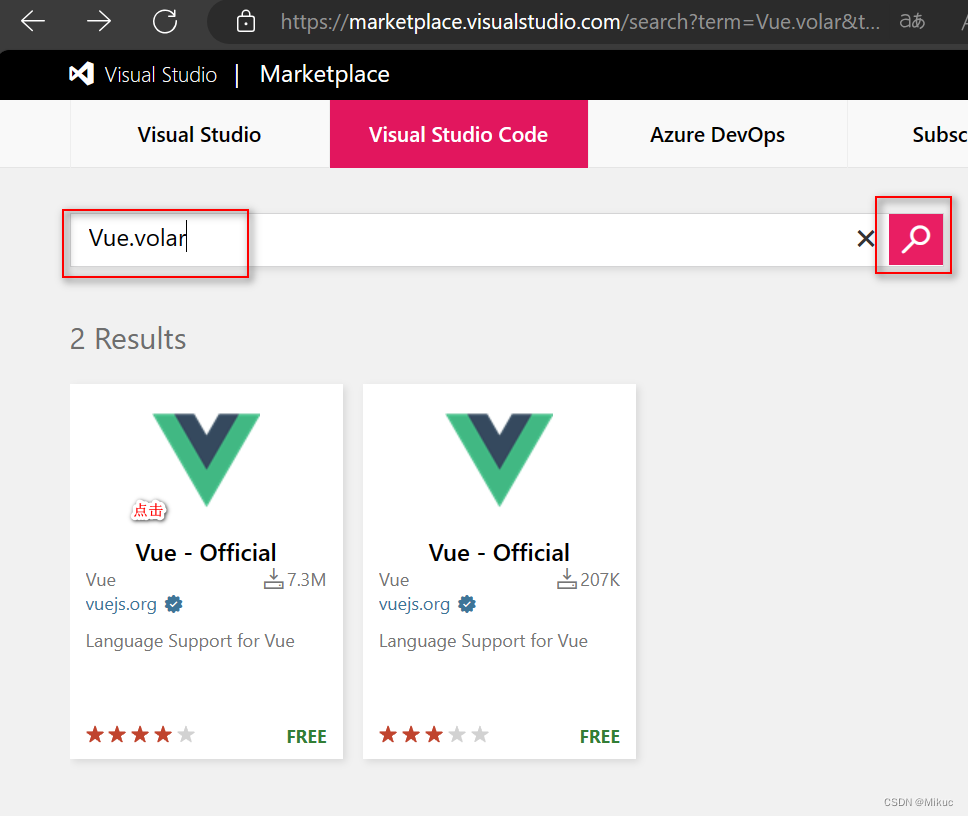This screenshot has height=816, width=968.
Task: Click the four-star rating on the 7.3M card
Action: click(x=140, y=735)
